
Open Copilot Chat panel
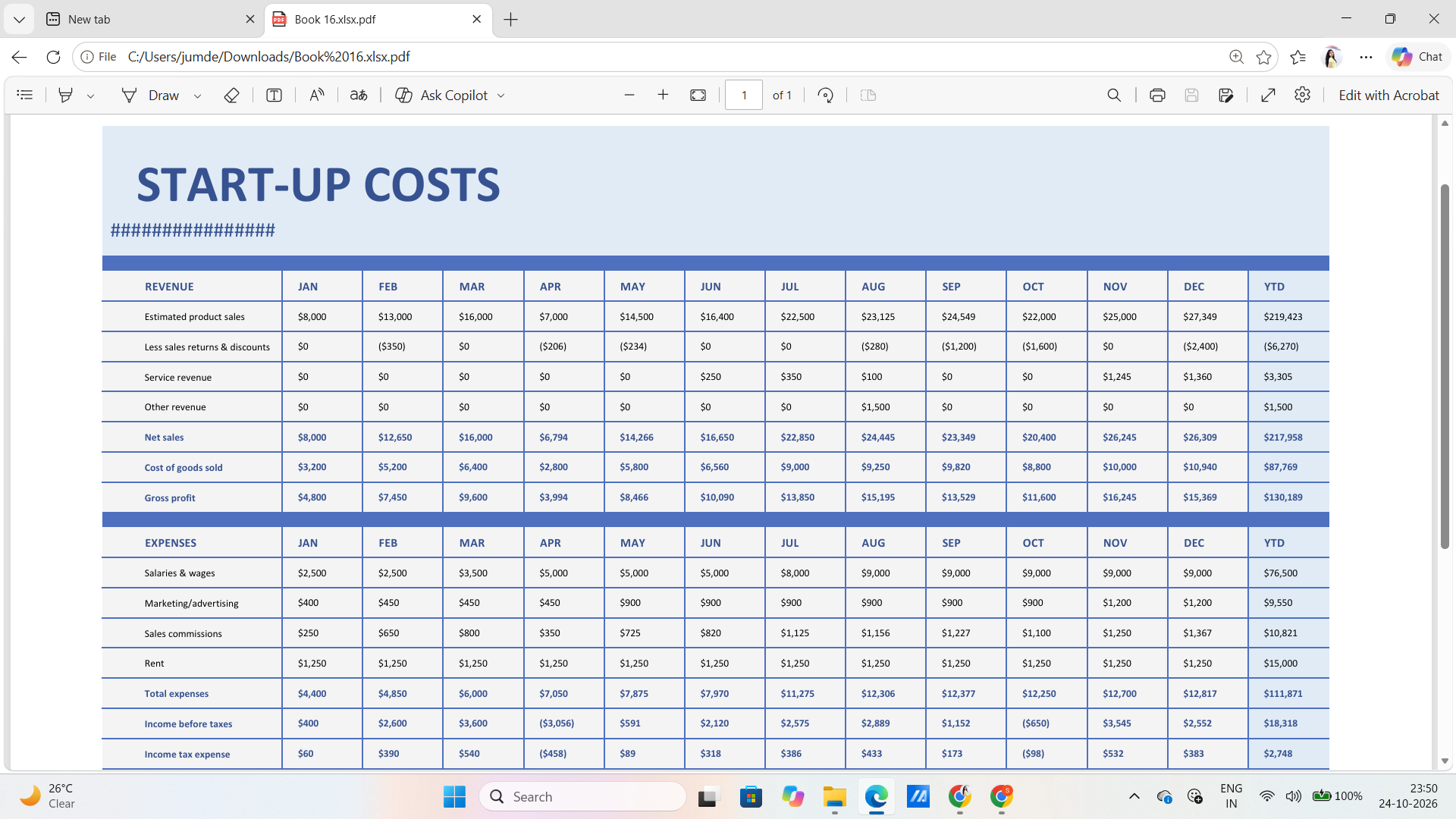[x=1417, y=57]
